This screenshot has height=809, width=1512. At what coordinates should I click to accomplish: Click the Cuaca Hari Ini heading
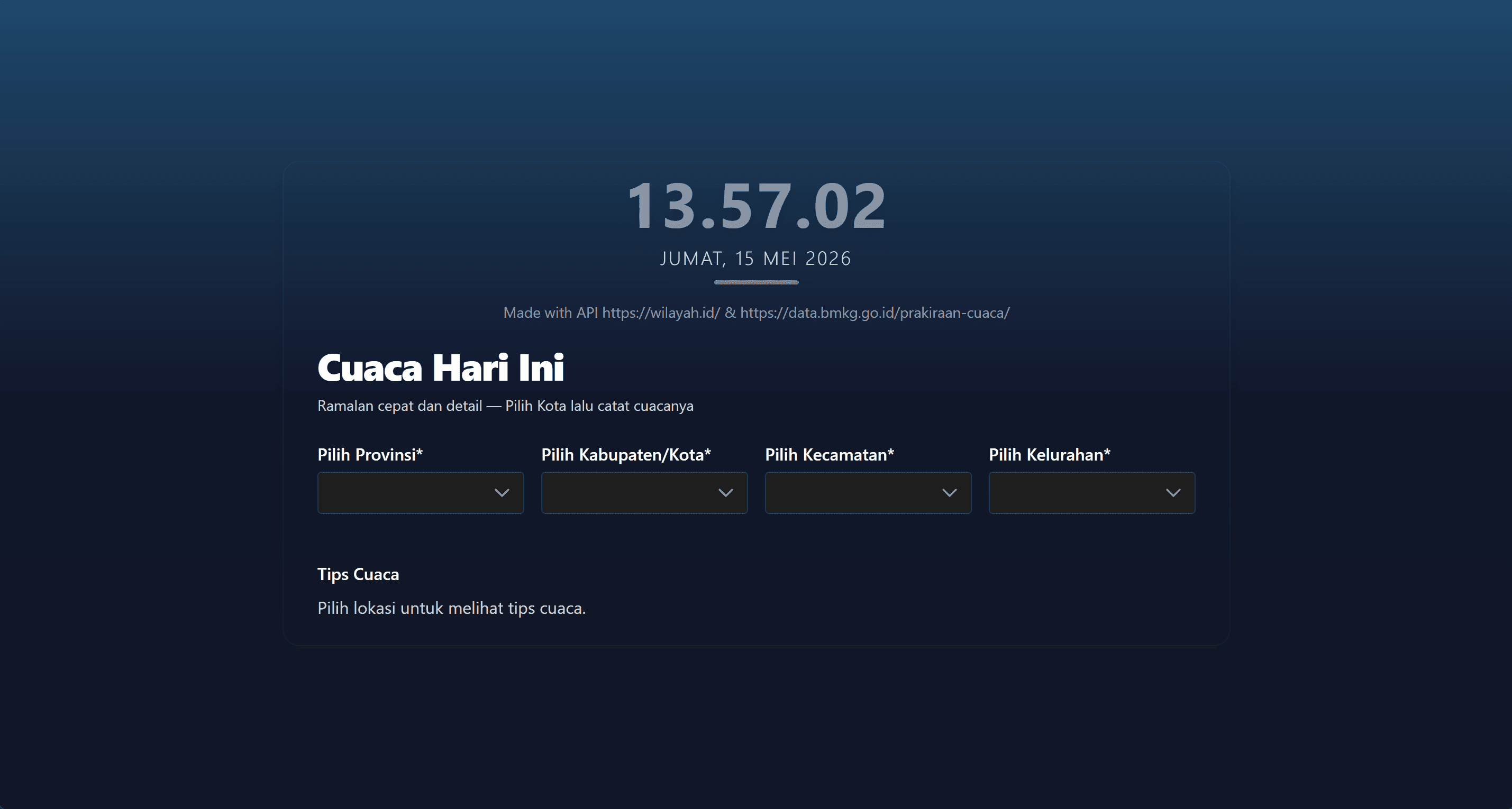[x=441, y=368]
